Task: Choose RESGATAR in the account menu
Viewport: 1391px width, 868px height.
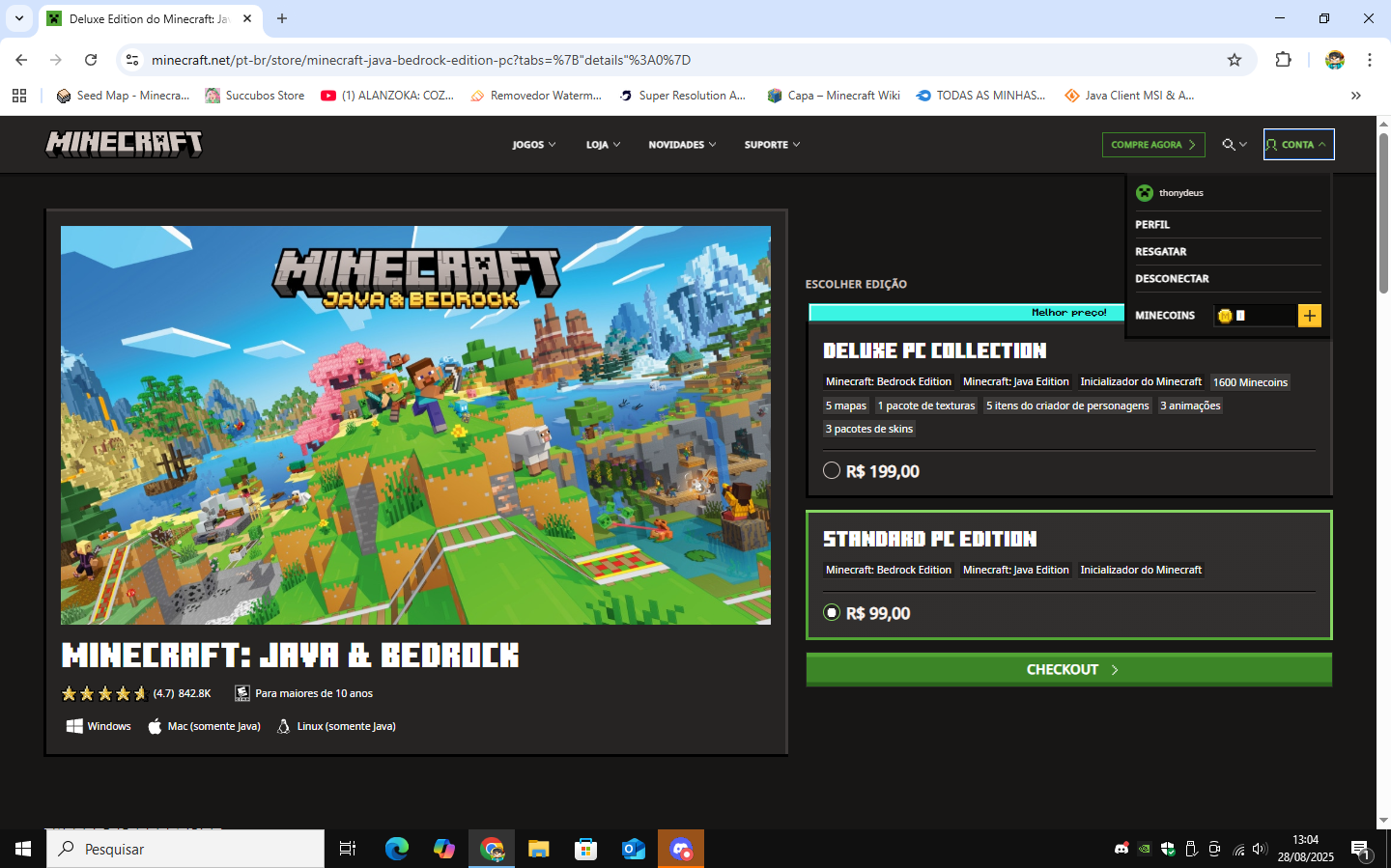Action: [x=1161, y=252]
